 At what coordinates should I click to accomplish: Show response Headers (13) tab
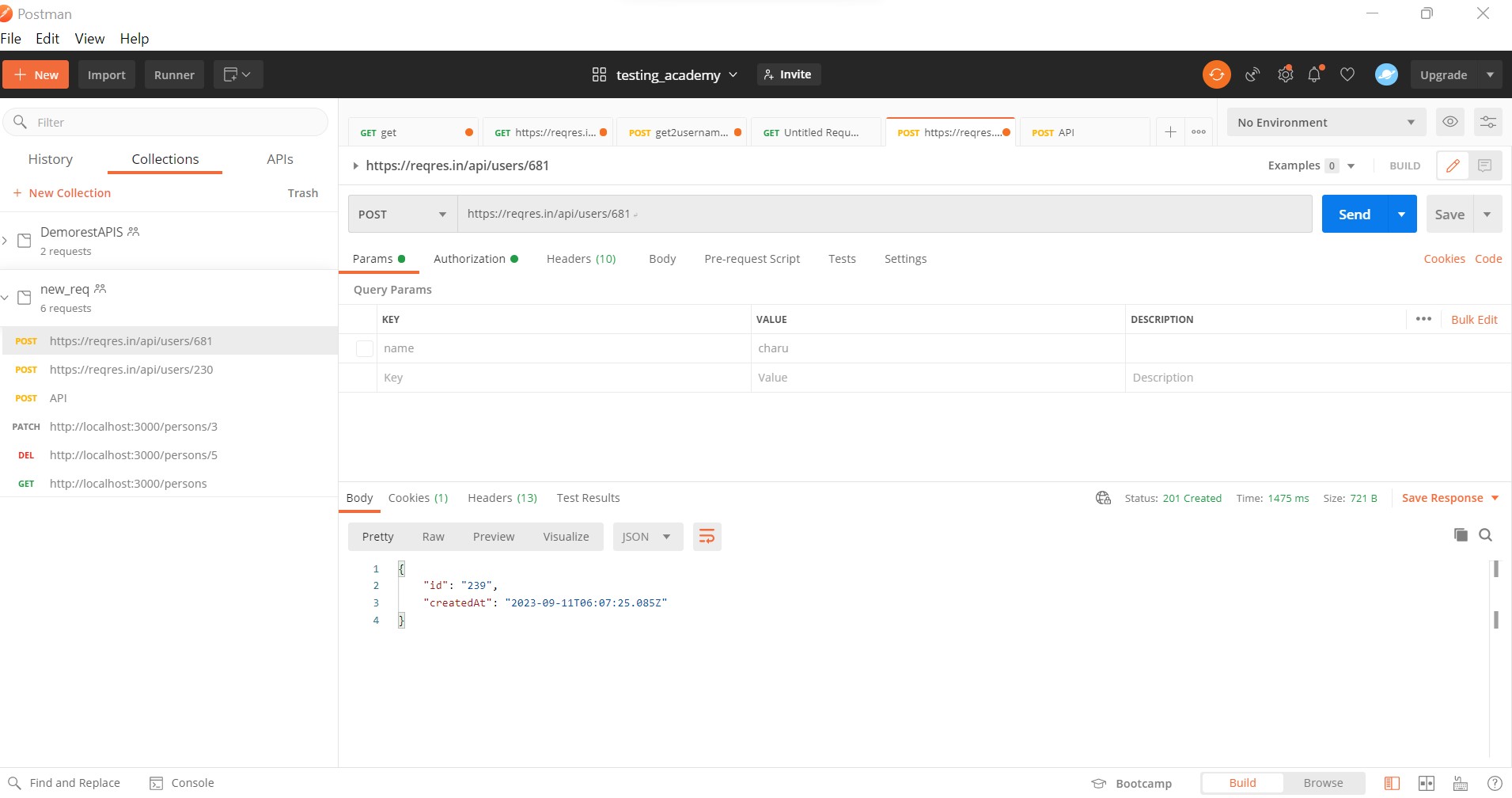tap(502, 498)
